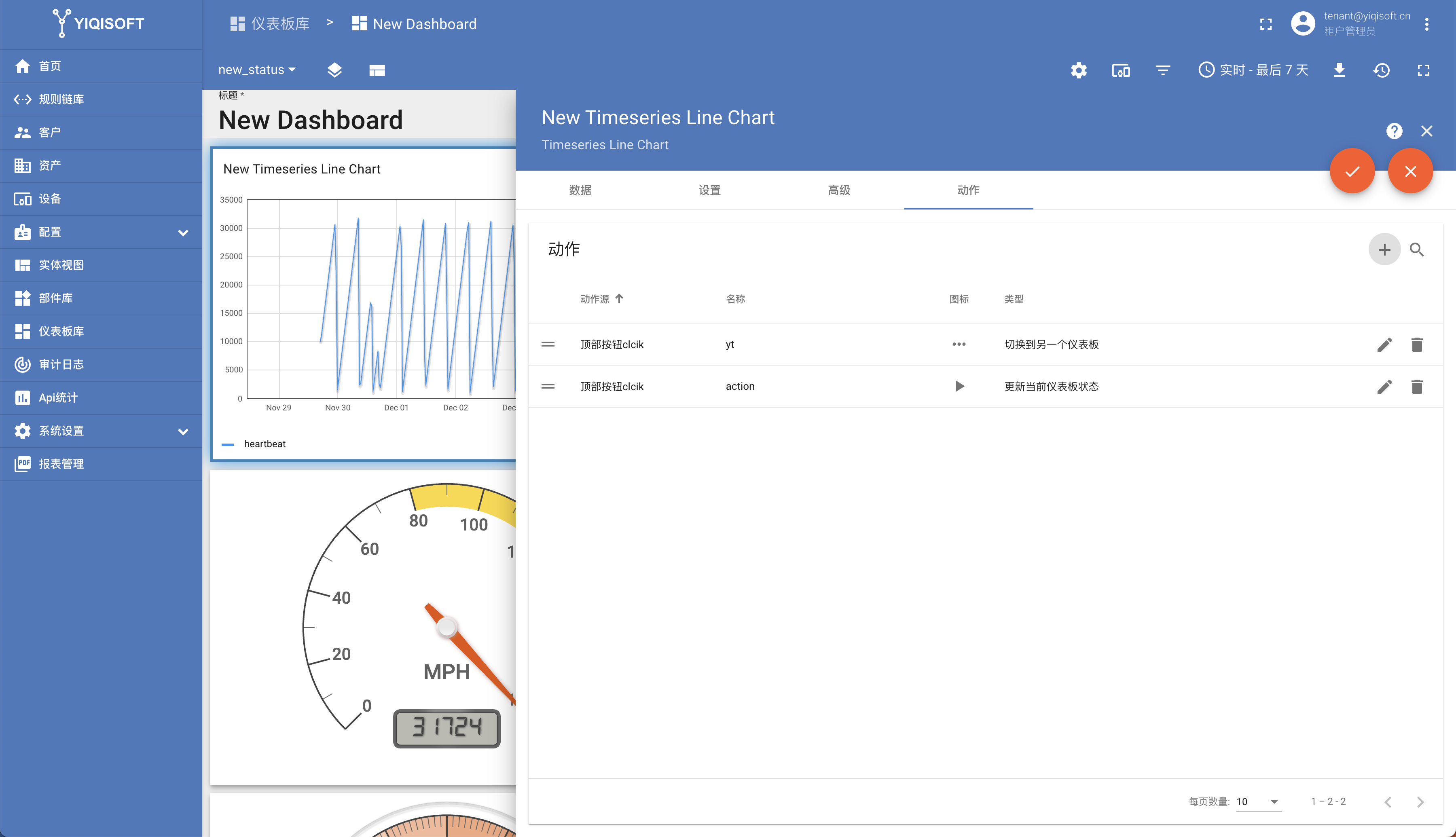Click the search actions magnifier icon

pos(1416,249)
